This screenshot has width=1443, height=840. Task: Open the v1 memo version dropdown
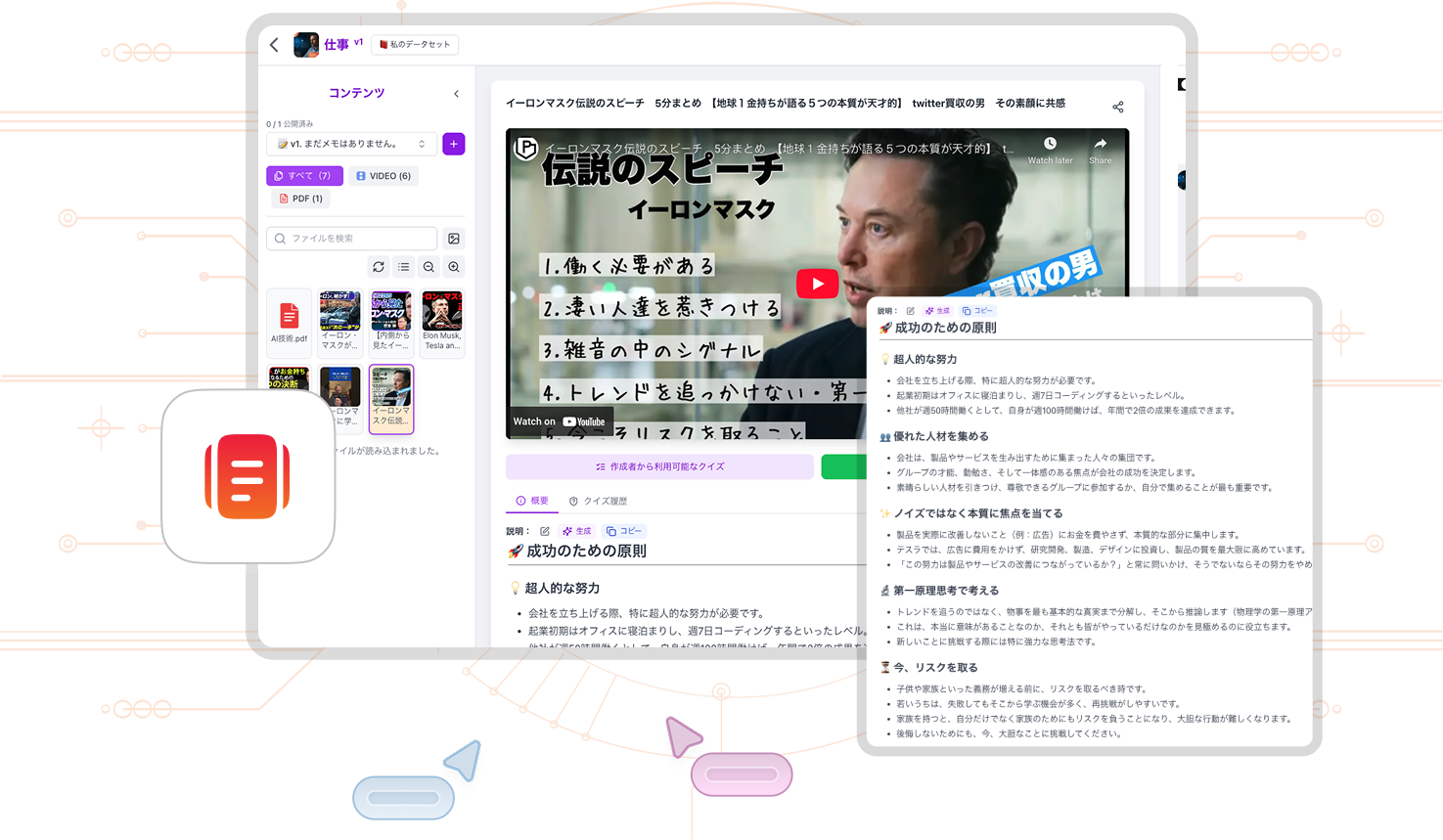(352, 144)
